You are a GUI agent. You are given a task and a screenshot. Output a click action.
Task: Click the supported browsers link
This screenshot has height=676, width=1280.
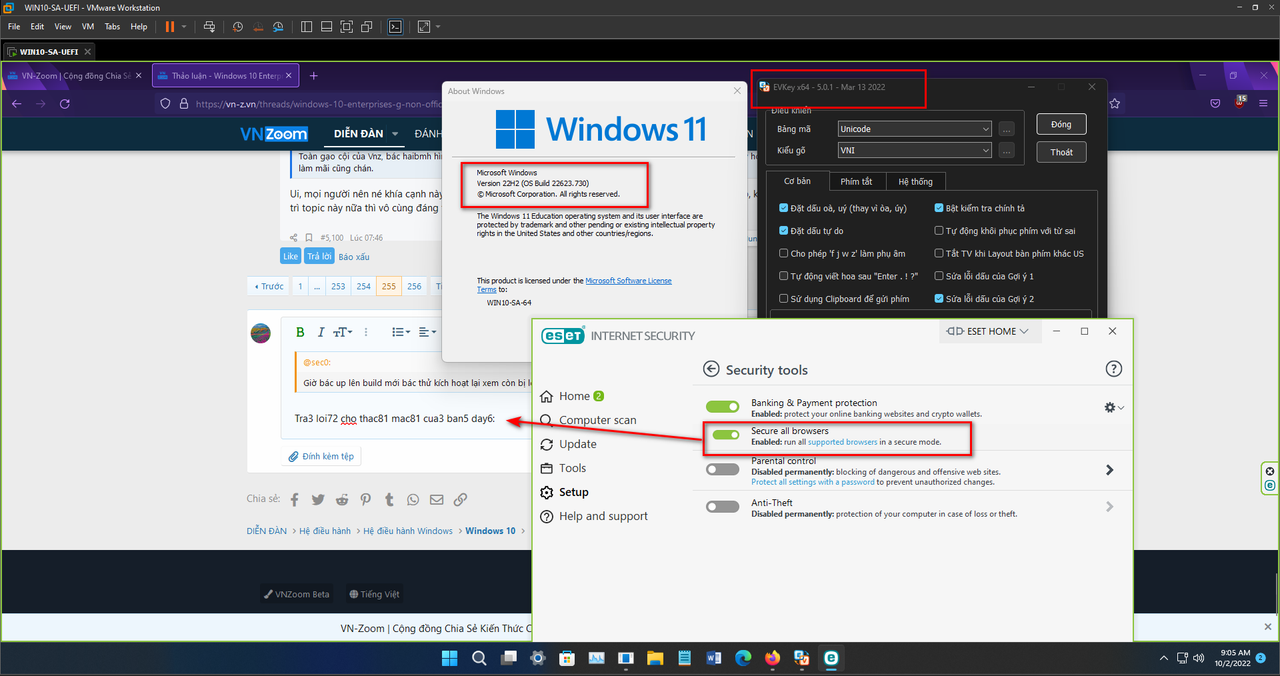842,442
